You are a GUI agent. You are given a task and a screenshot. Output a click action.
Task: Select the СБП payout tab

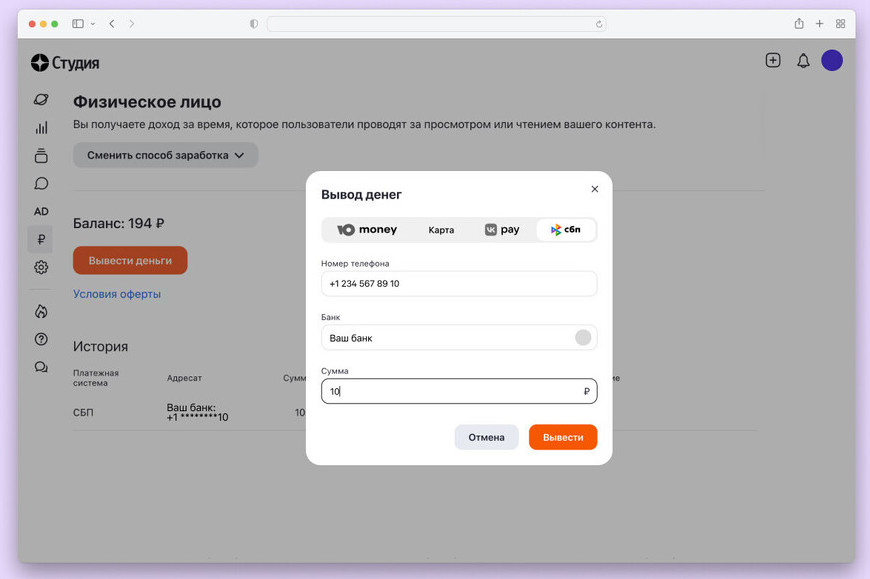[566, 230]
